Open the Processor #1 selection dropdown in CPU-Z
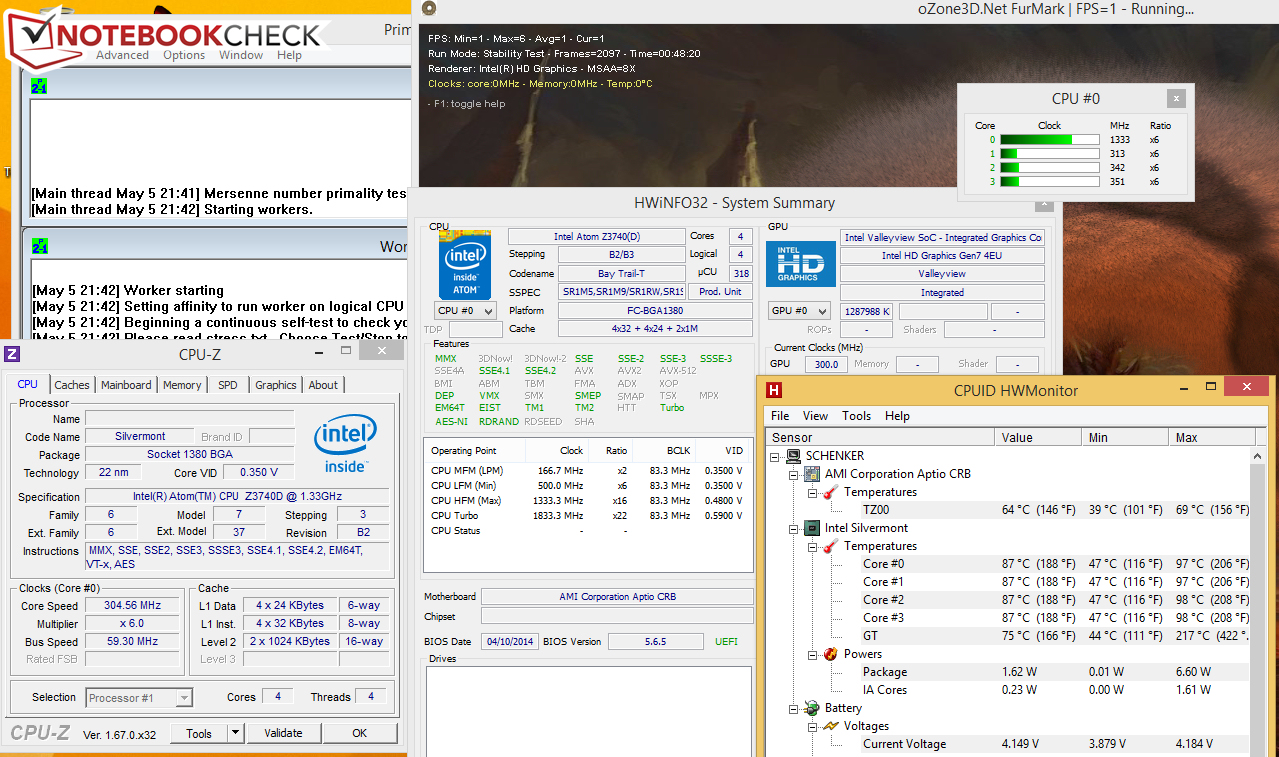 click(139, 698)
